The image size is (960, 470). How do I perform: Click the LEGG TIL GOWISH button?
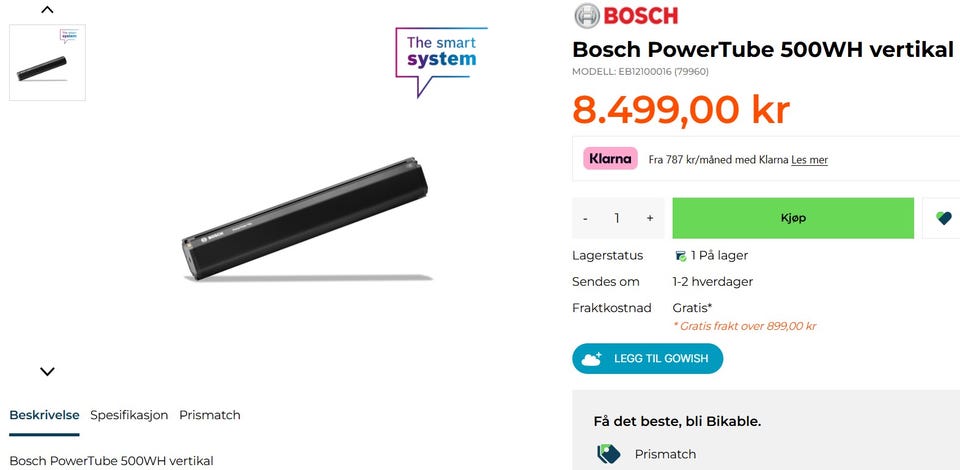pyautogui.click(x=647, y=359)
